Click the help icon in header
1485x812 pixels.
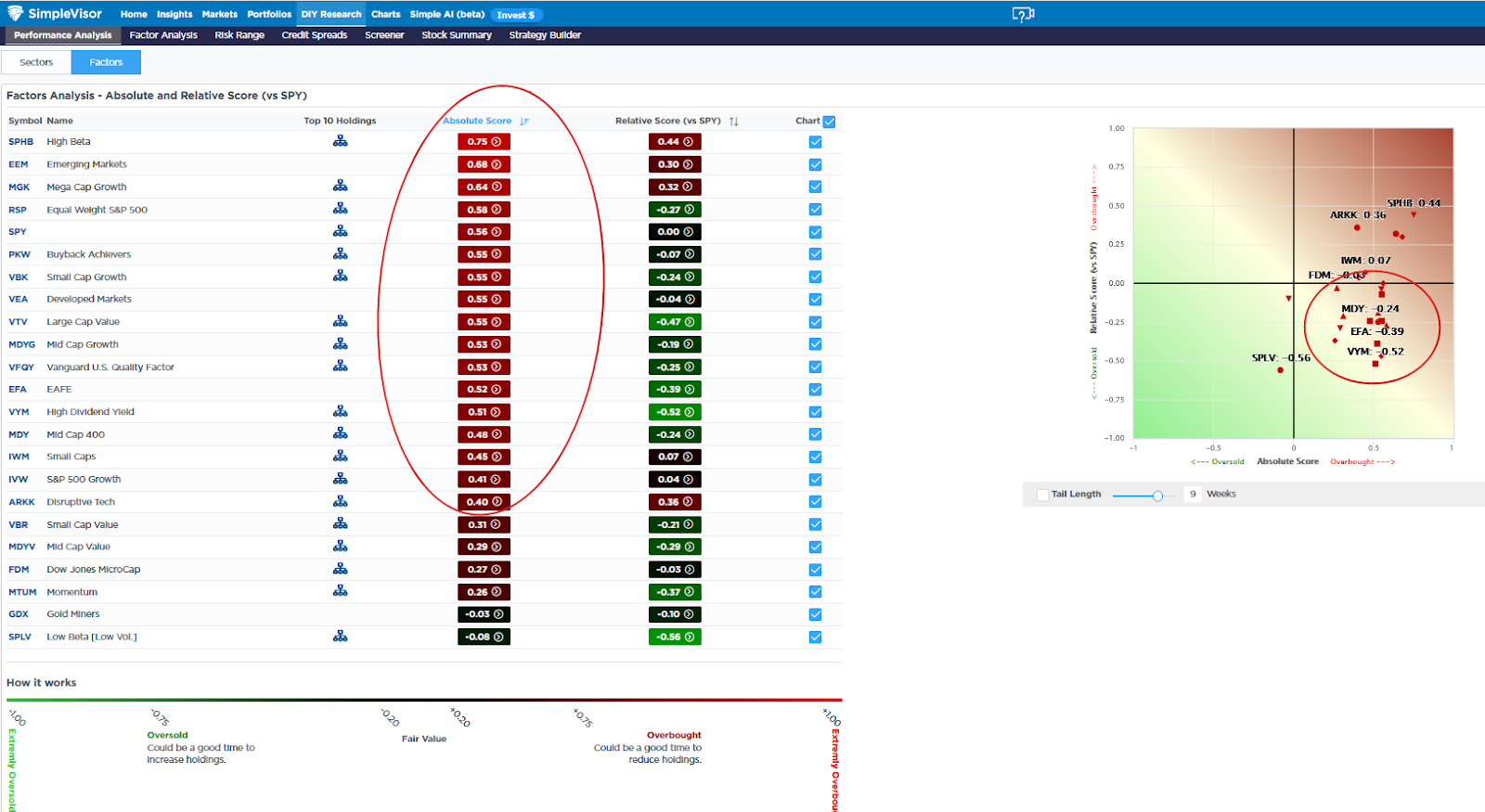click(x=1023, y=14)
